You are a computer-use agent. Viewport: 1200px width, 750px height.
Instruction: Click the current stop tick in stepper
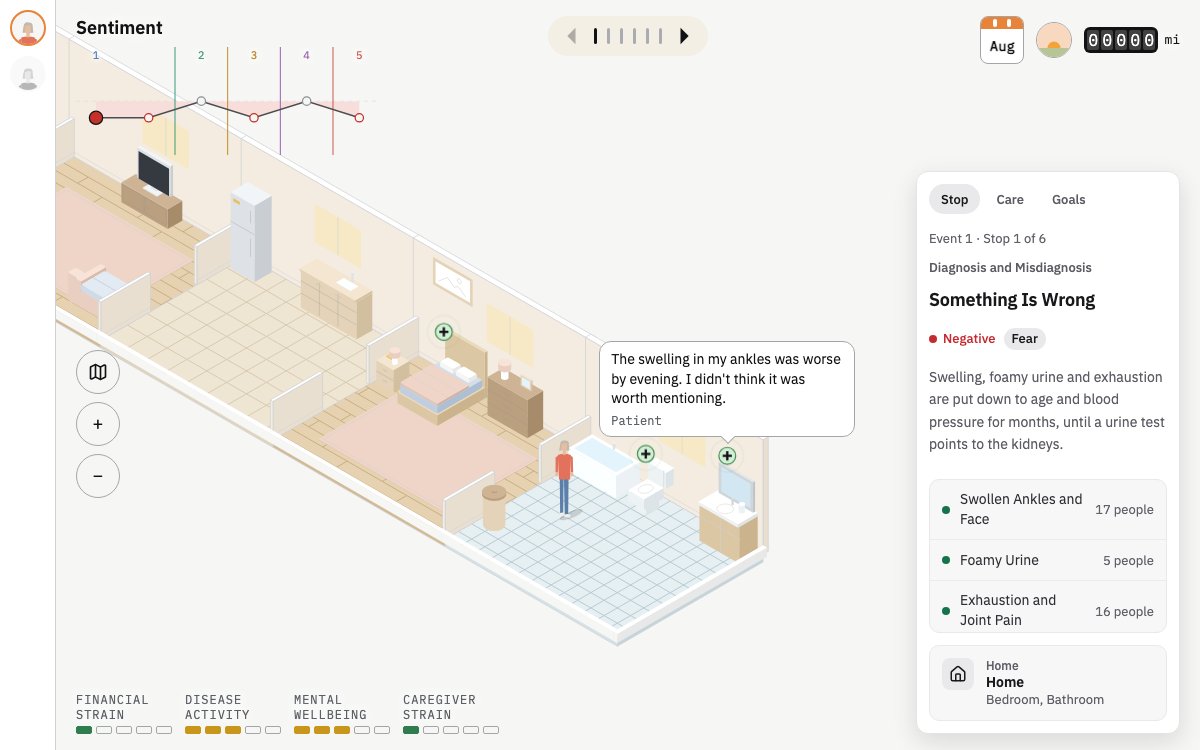(x=595, y=36)
